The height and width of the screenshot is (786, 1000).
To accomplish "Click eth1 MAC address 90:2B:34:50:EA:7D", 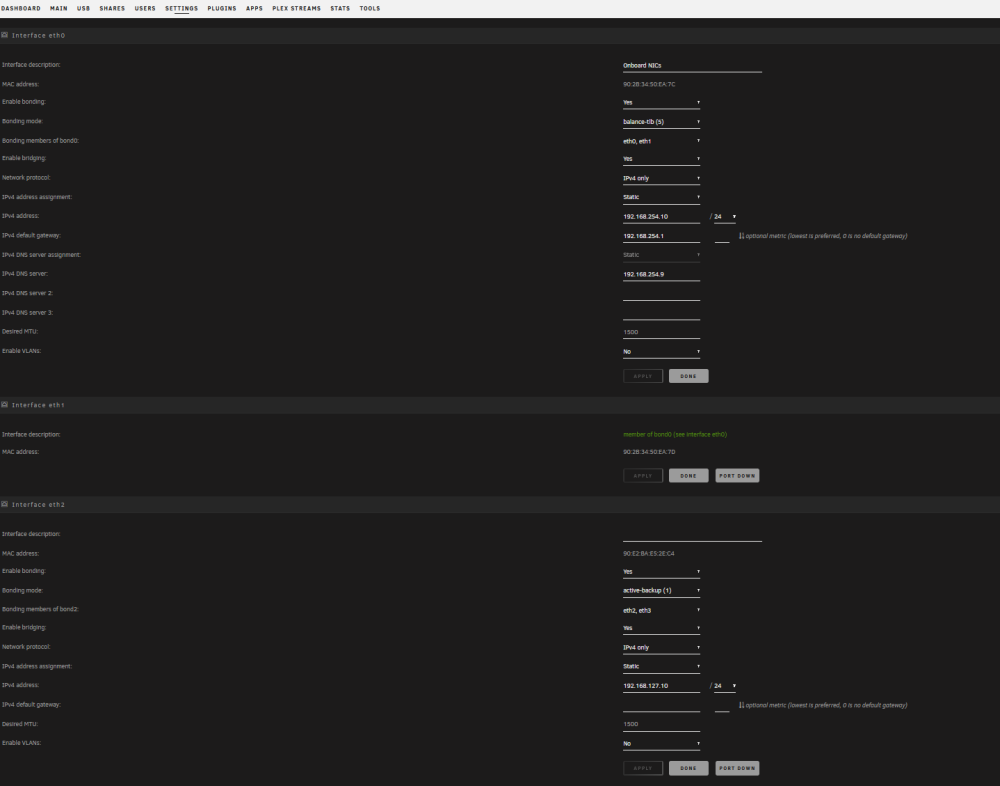I will pos(649,452).
